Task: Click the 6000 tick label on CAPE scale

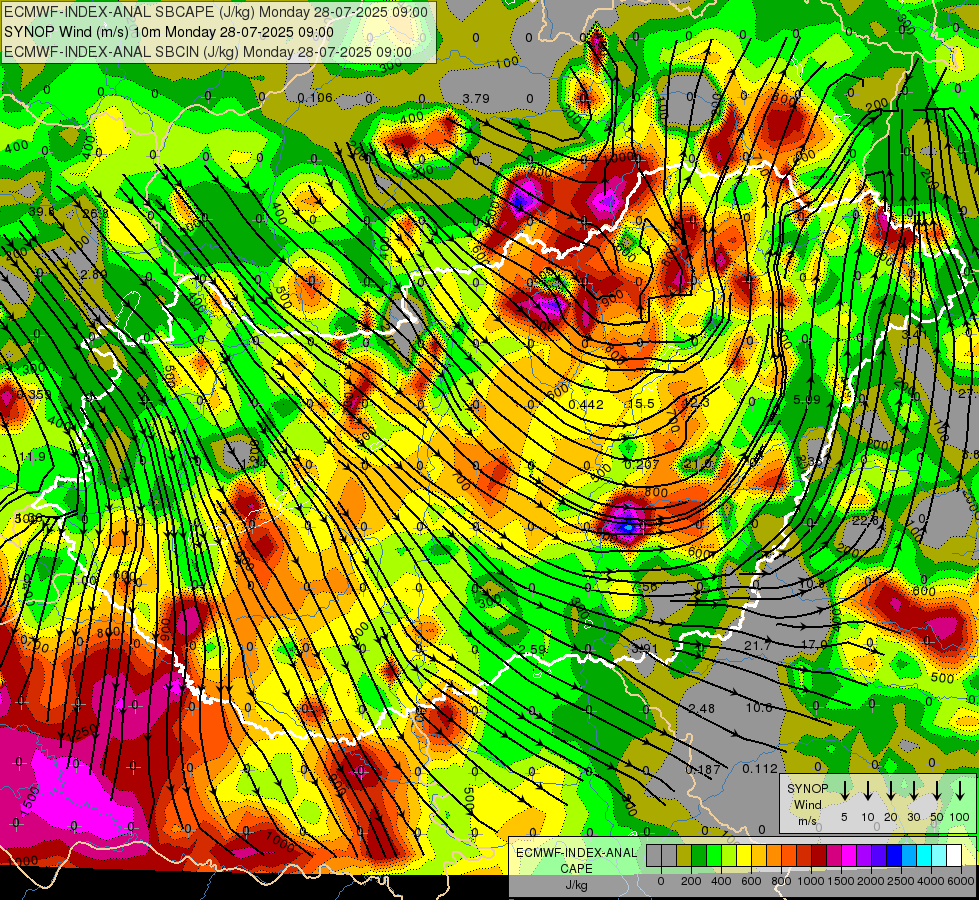Action: pyautogui.click(x=961, y=881)
